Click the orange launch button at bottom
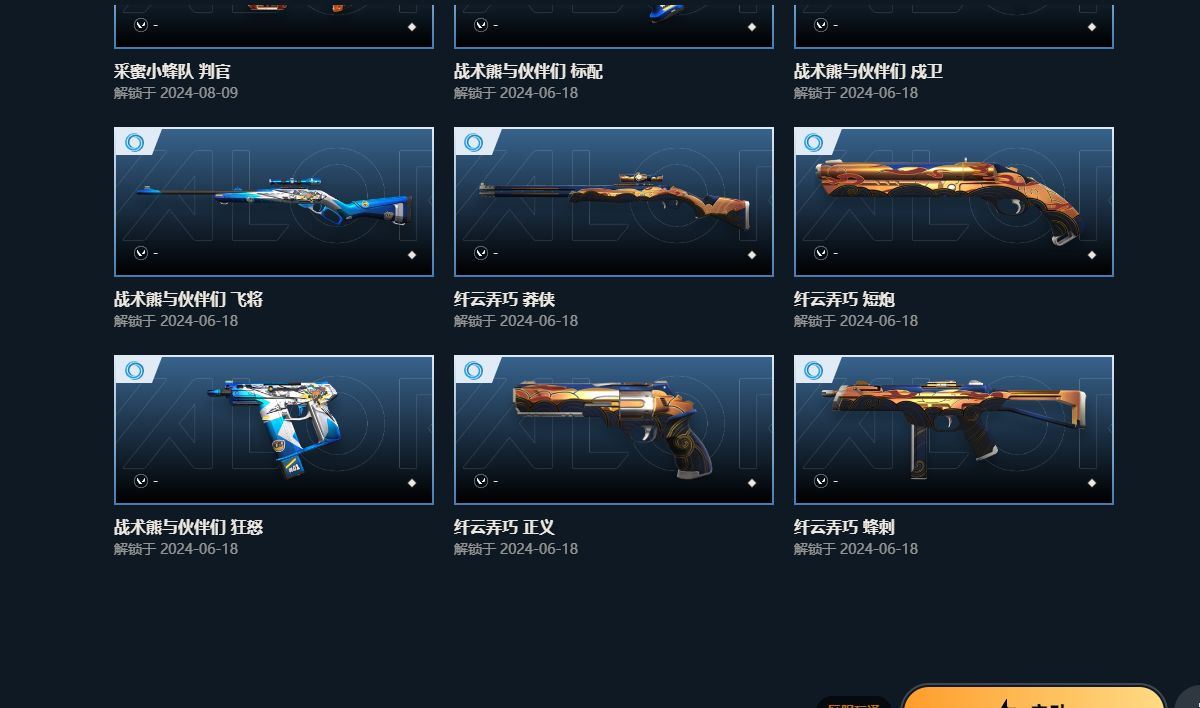Screen dimensions: 1200x708 coord(1034,697)
